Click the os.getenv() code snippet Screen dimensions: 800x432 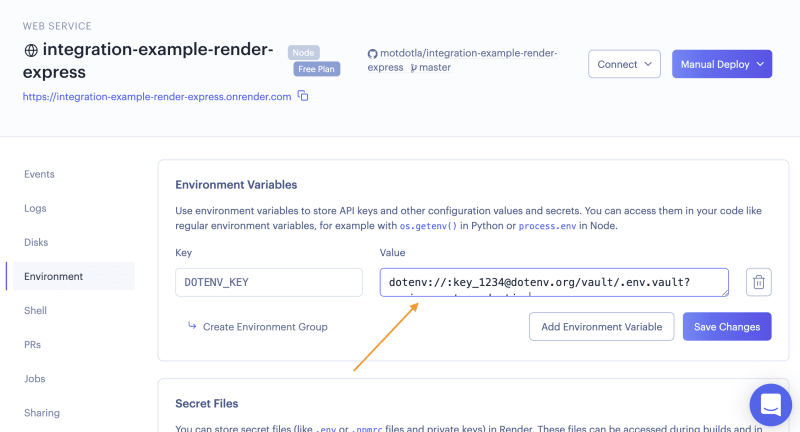(x=428, y=226)
